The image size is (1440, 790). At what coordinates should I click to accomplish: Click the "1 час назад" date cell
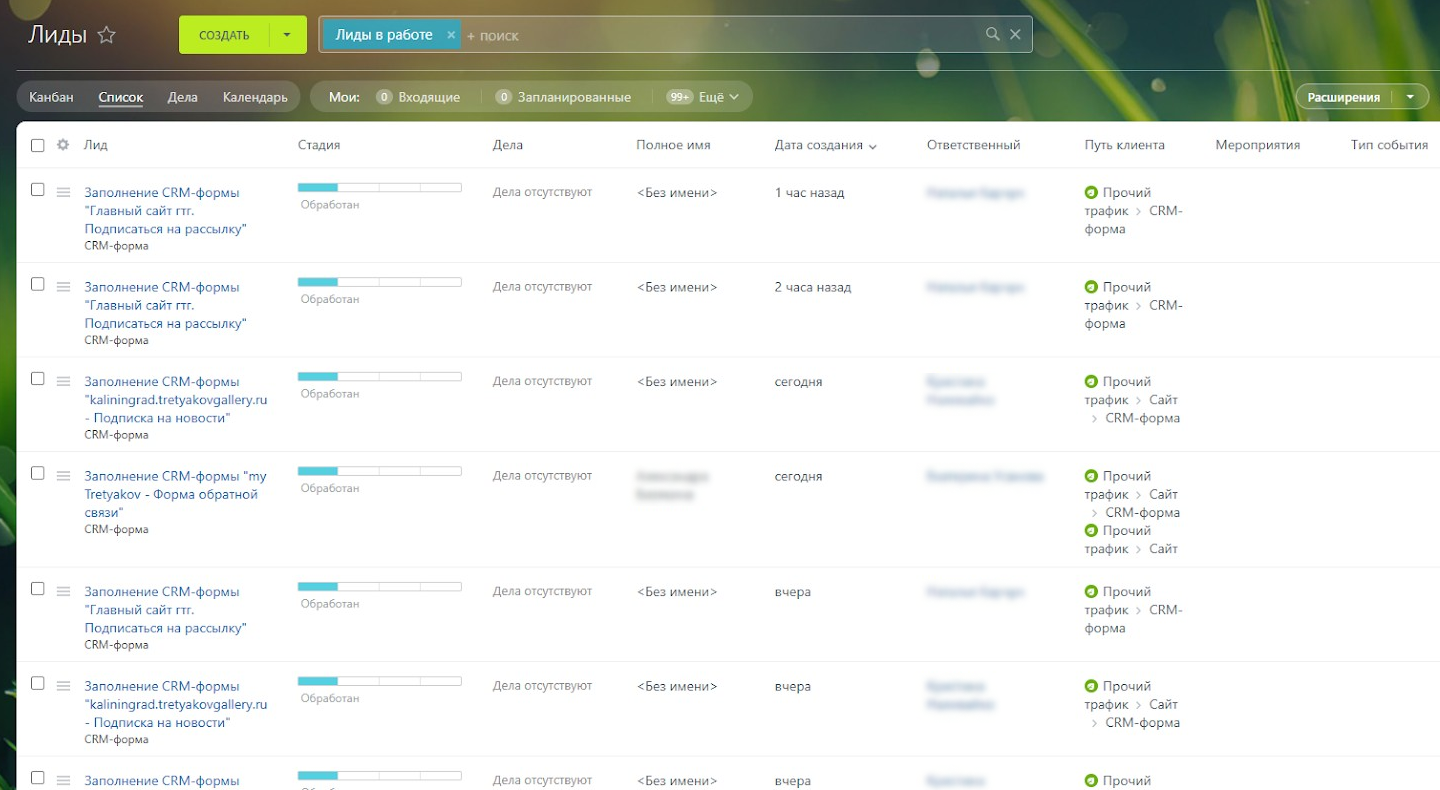[810, 192]
